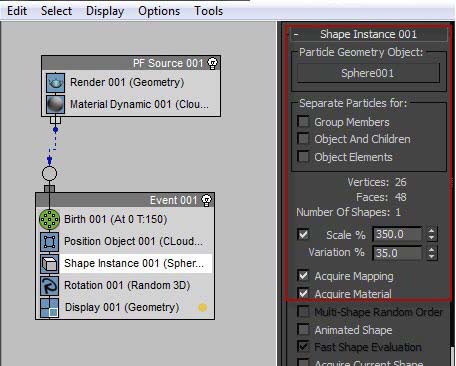Click the Variation % value field
The width and height of the screenshot is (456, 366).
[397, 253]
